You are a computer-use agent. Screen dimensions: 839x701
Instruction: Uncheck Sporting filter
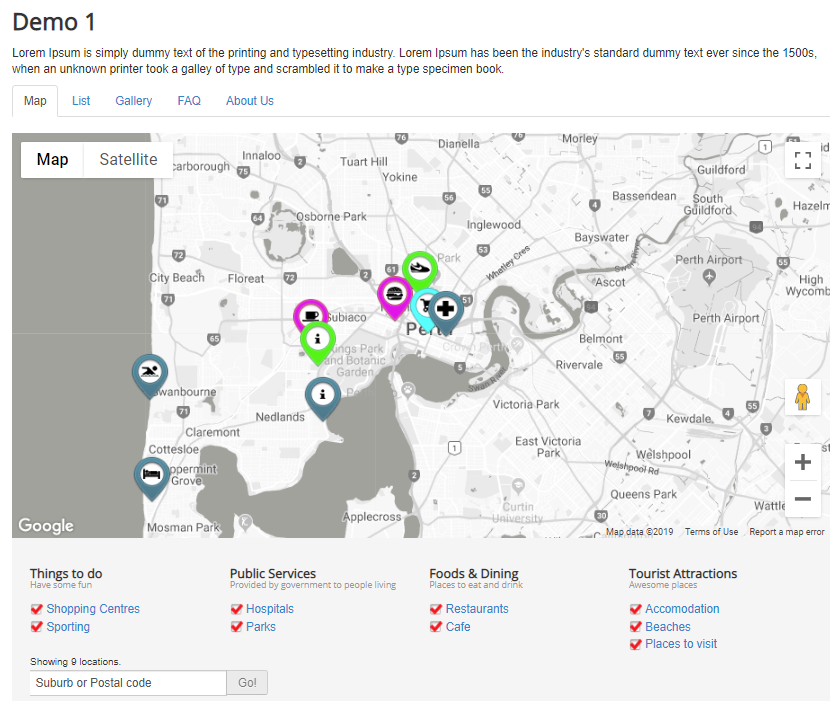pos(37,627)
